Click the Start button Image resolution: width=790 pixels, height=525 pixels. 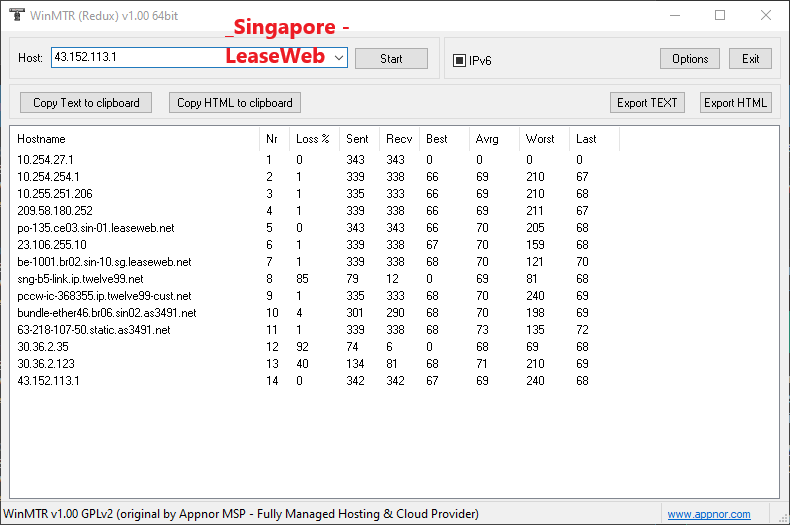point(391,58)
